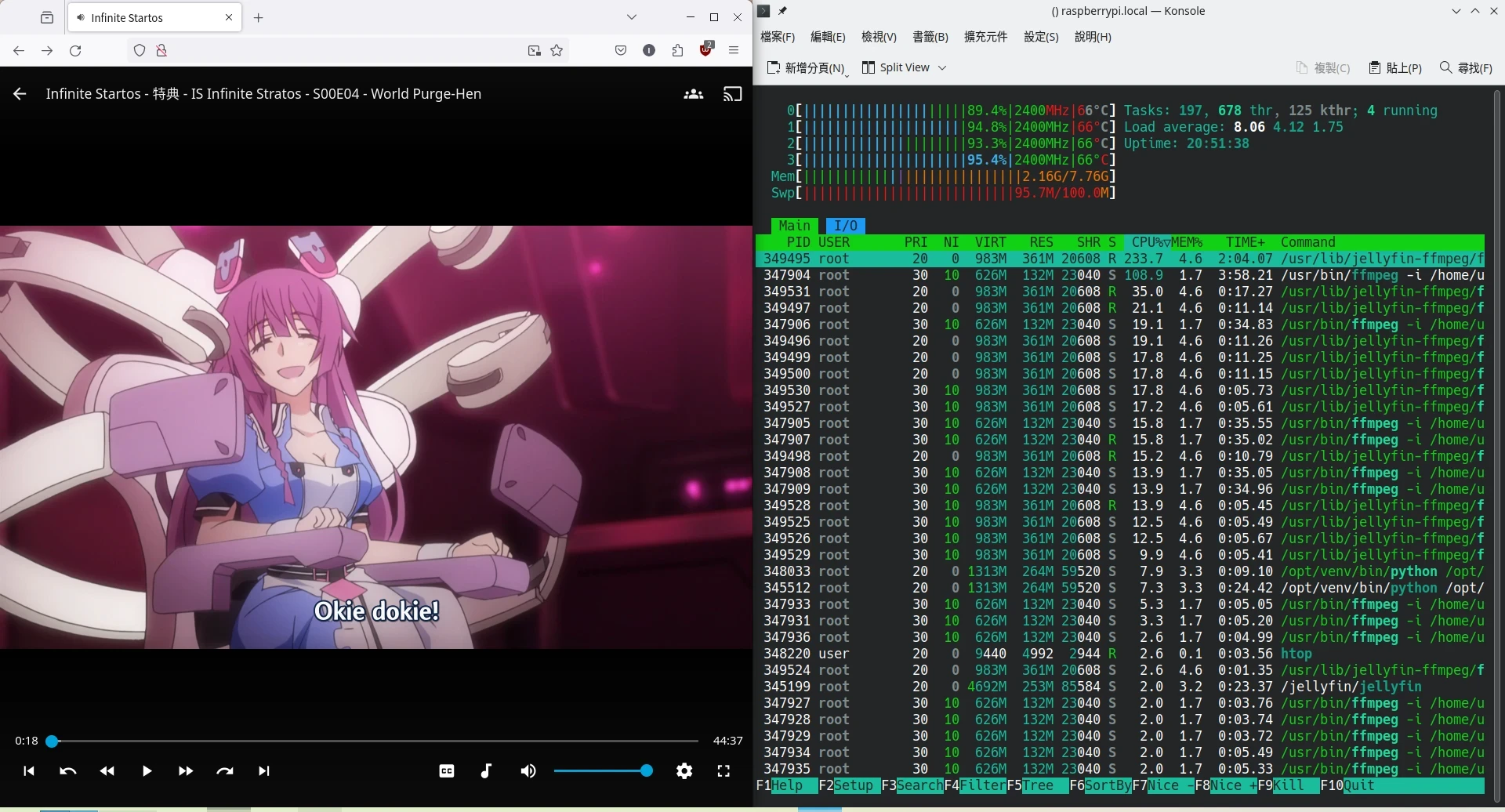This screenshot has height=812, width=1505.
Task: Adjust the volume slider handle
Action: [x=647, y=771]
